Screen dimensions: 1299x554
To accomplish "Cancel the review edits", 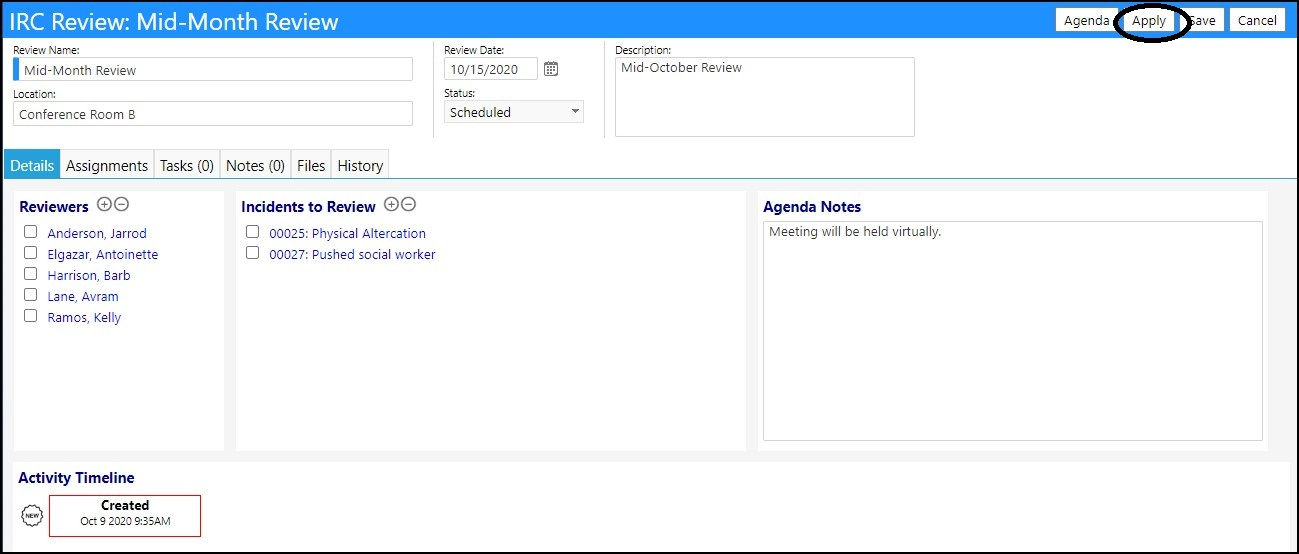I will (x=1257, y=20).
